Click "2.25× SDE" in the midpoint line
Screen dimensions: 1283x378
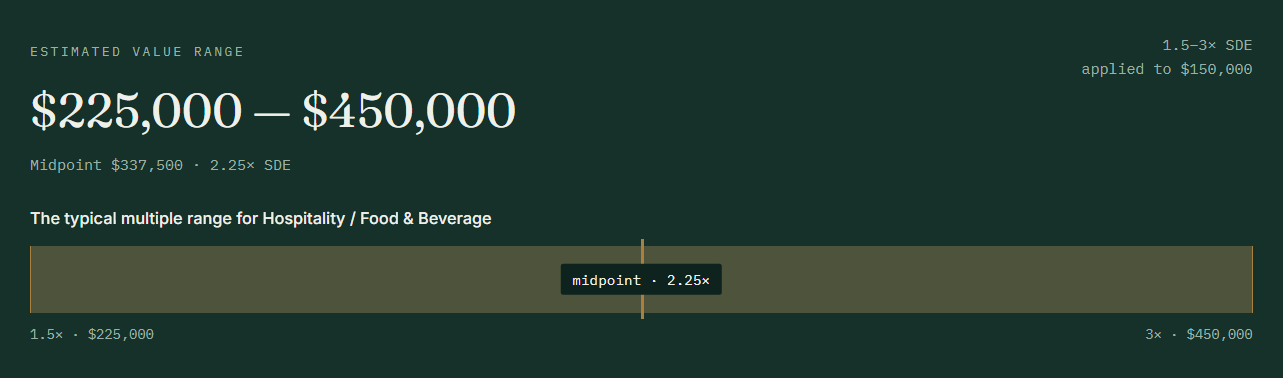250,165
